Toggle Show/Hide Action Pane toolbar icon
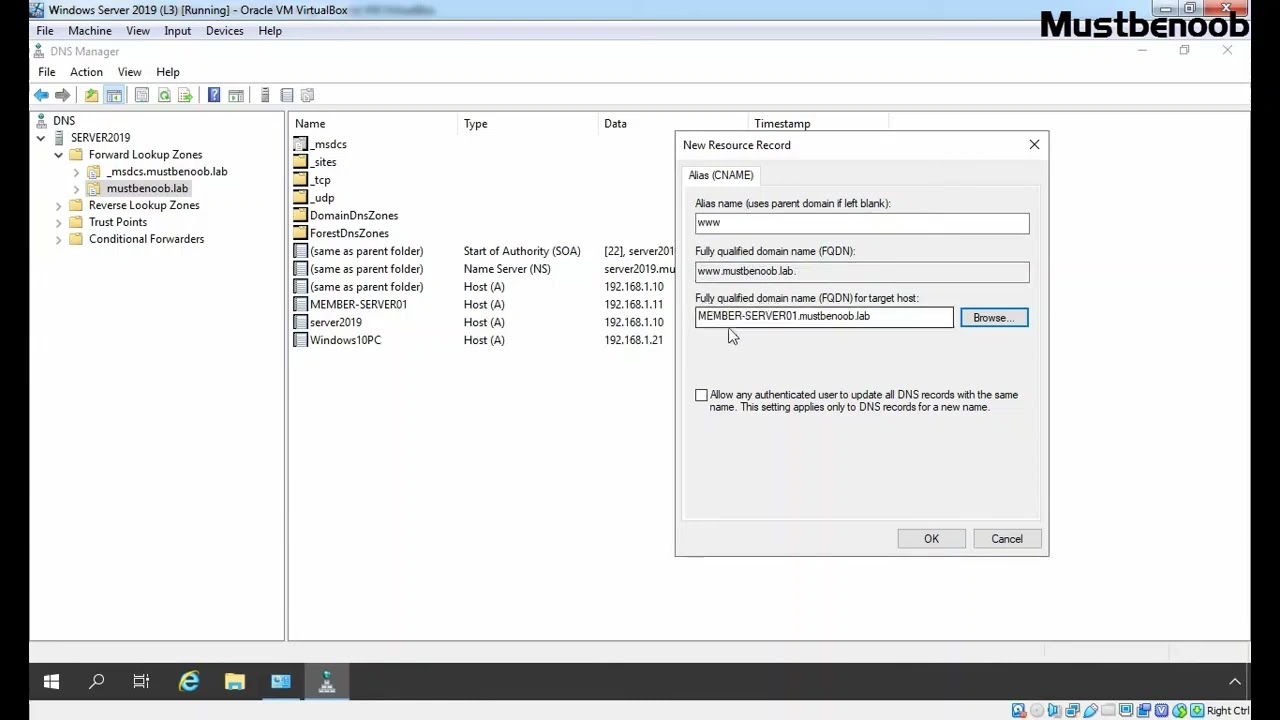Screen dimensions: 1280x720 (x=236, y=95)
